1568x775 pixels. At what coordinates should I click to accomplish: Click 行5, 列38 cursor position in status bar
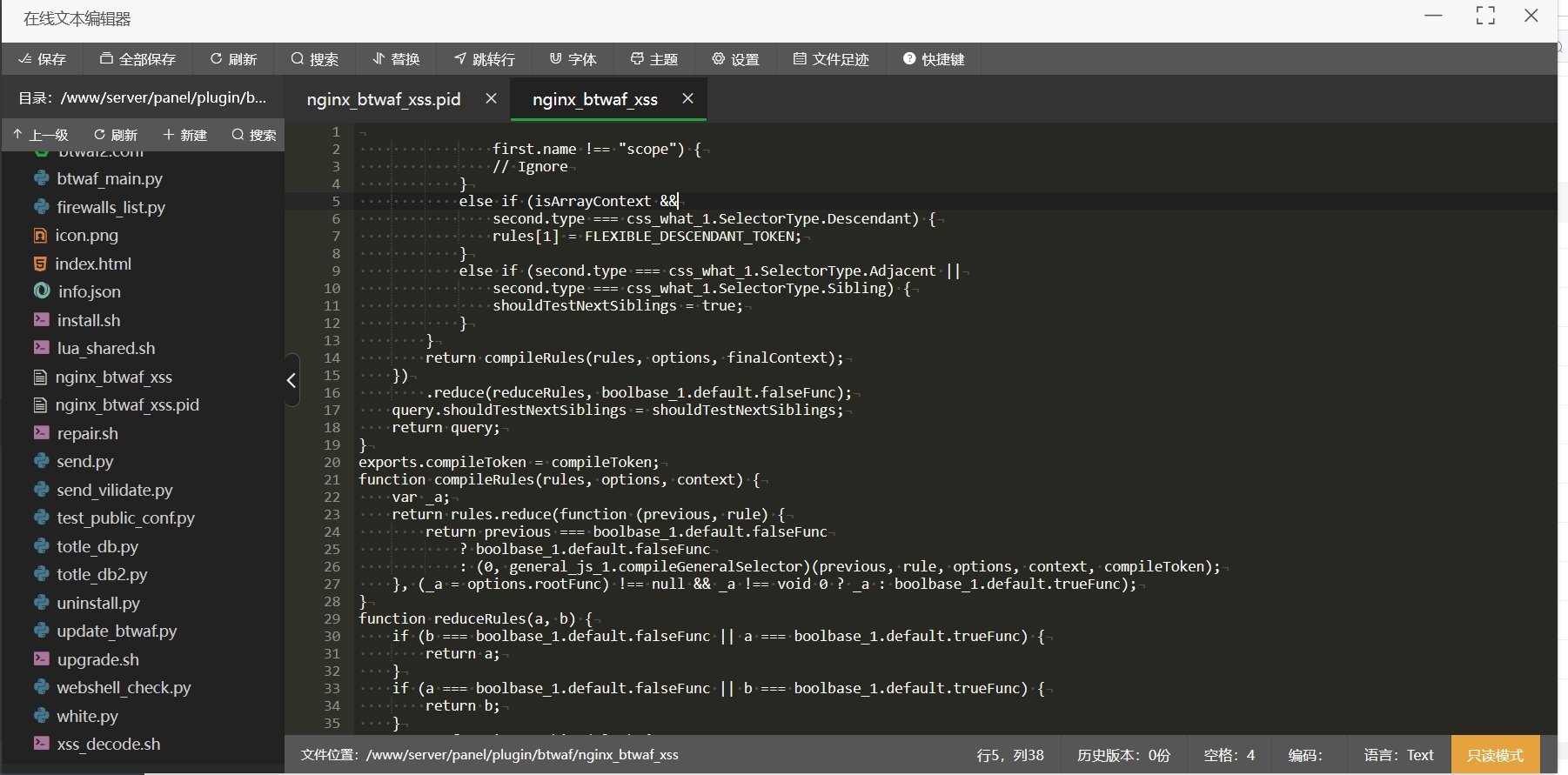tap(1010, 755)
